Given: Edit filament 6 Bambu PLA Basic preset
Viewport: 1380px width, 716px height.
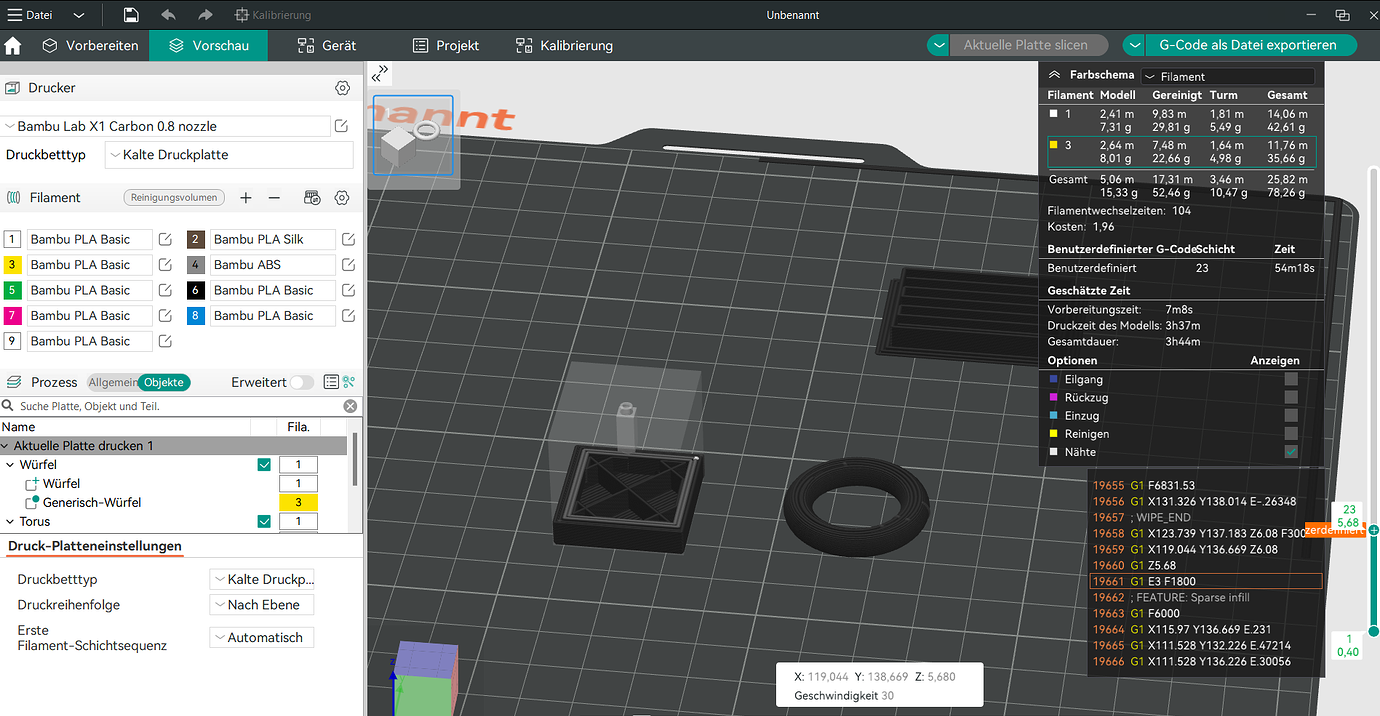Looking at the screenshot, I should click(349, 290).
